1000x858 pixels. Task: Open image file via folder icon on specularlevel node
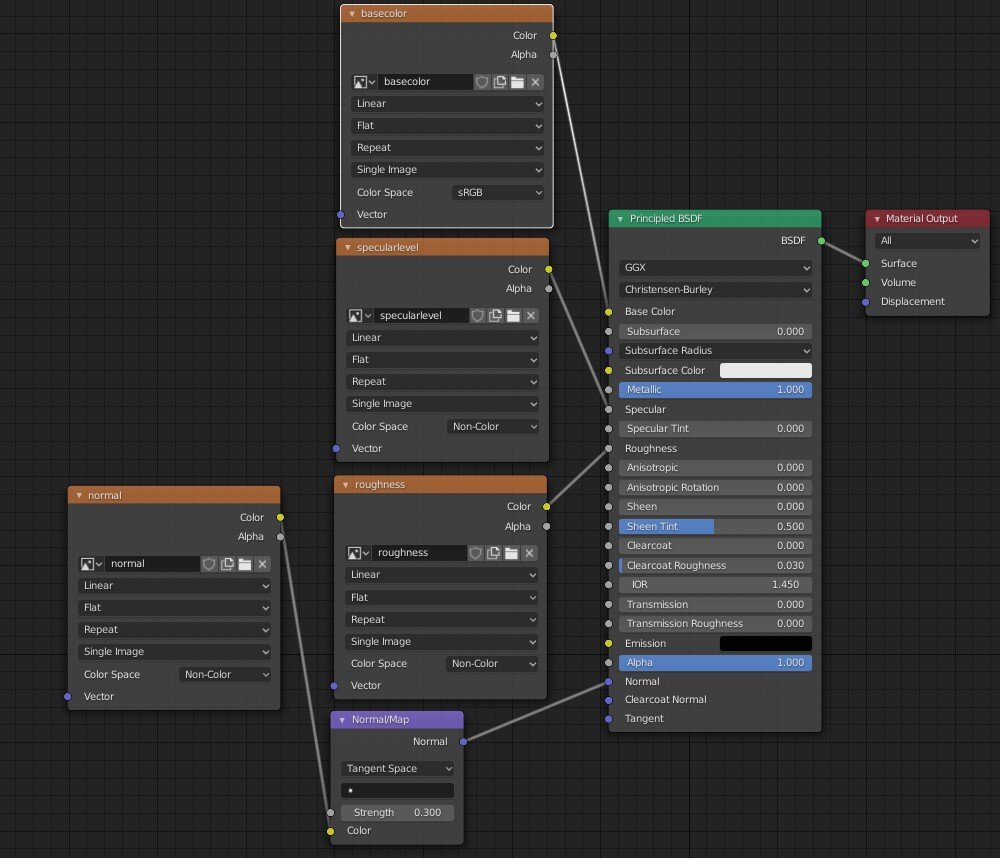tap(513, 316)
